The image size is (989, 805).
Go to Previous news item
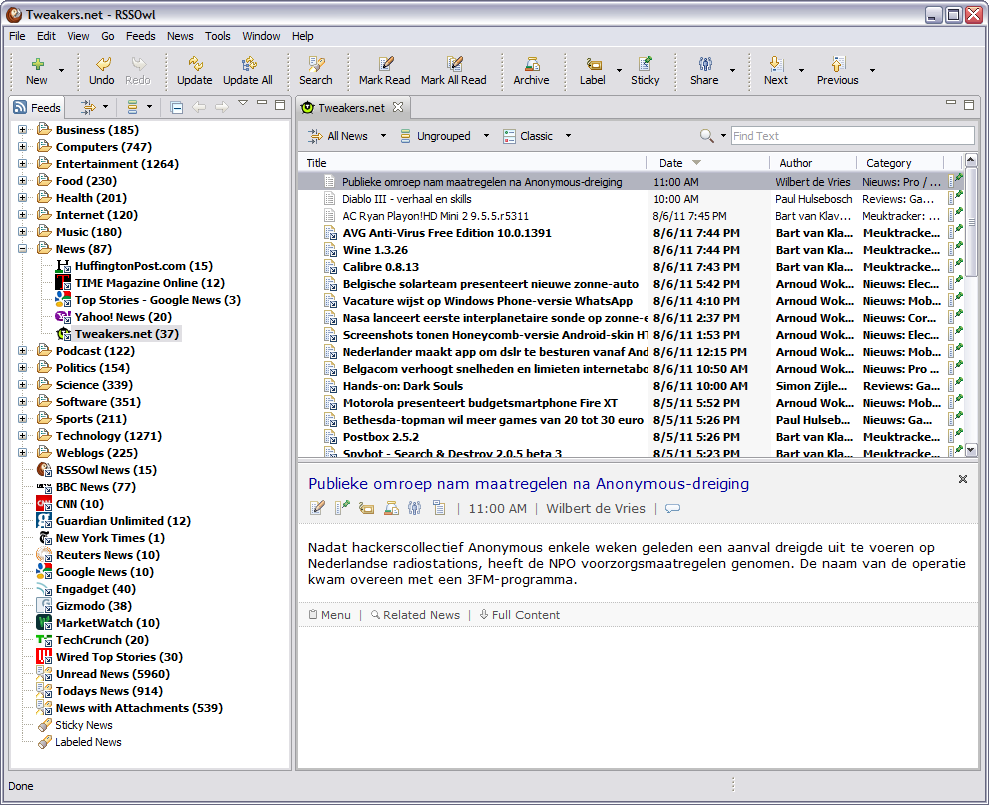click(838, 70)
